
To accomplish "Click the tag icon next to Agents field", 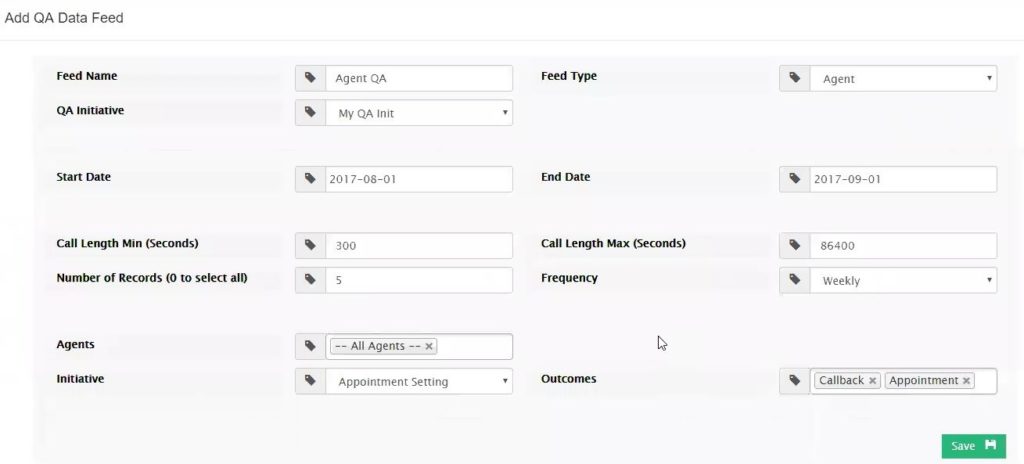I will coord(310,346).
